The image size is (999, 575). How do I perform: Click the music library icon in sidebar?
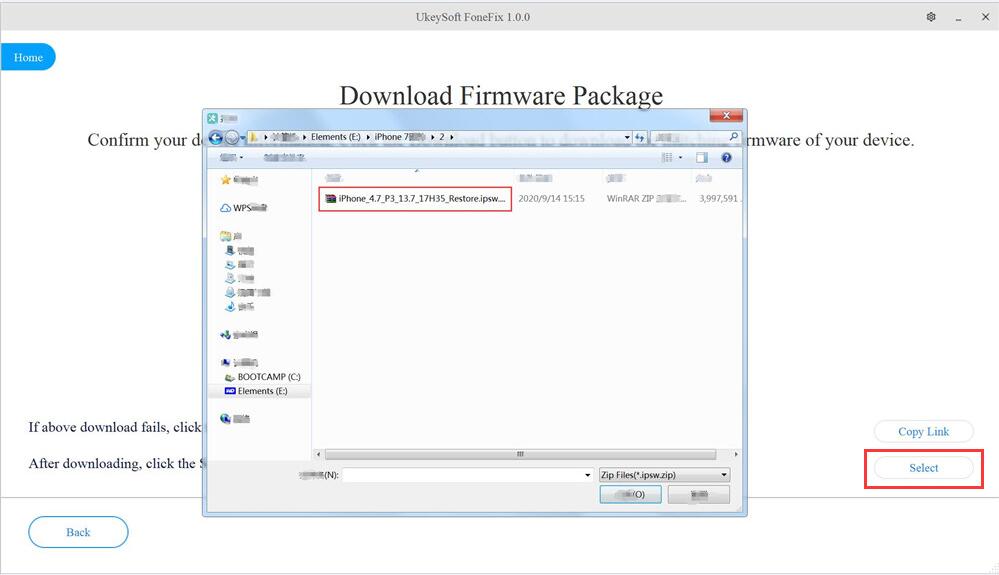[x=231, y=306]
